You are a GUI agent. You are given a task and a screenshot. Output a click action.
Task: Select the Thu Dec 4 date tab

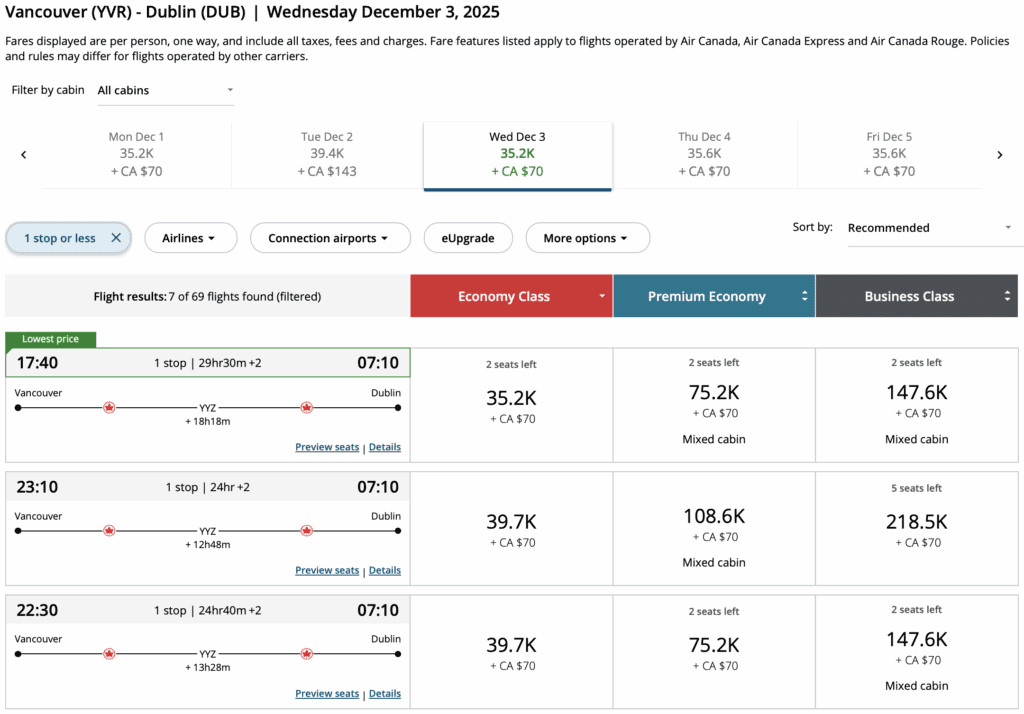[704, 154]
